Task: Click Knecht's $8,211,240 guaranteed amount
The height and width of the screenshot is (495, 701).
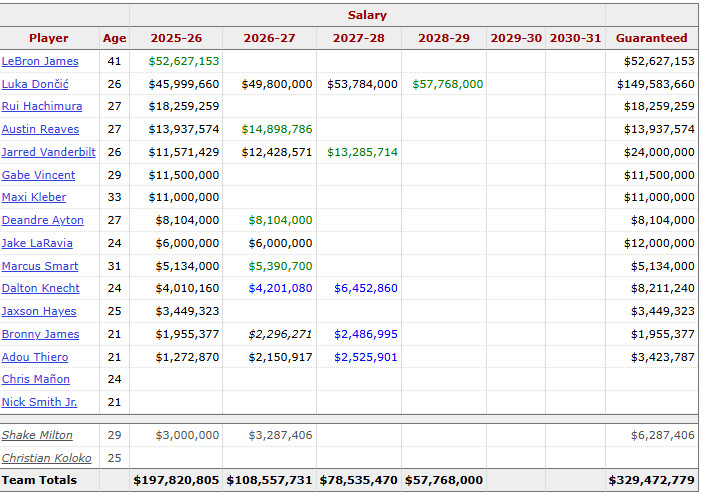Action: click(x=663, y=288)
